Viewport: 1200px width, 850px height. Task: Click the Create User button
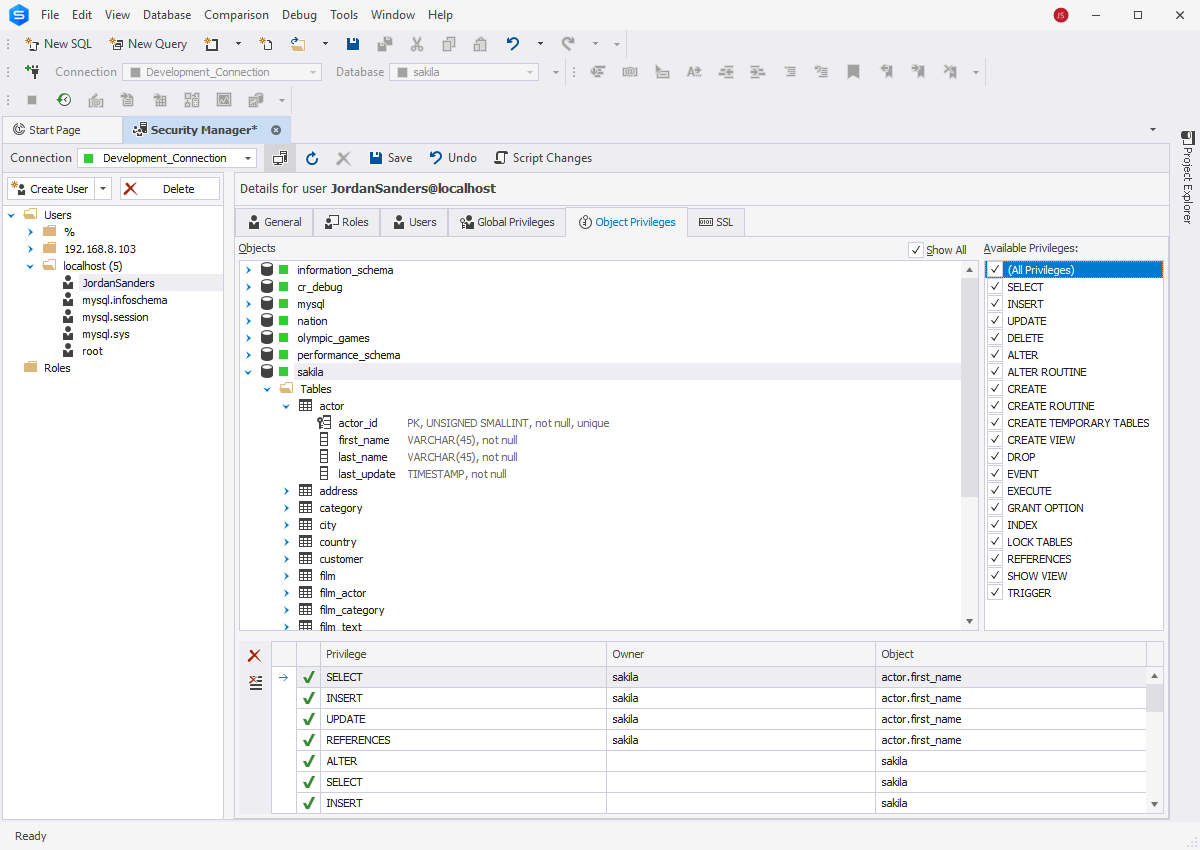click(50, 189)
